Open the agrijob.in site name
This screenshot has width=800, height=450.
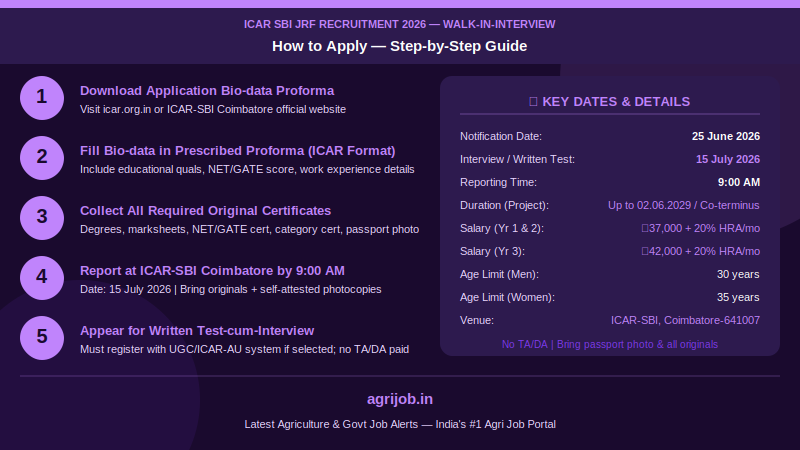click(x=400, y=399)
